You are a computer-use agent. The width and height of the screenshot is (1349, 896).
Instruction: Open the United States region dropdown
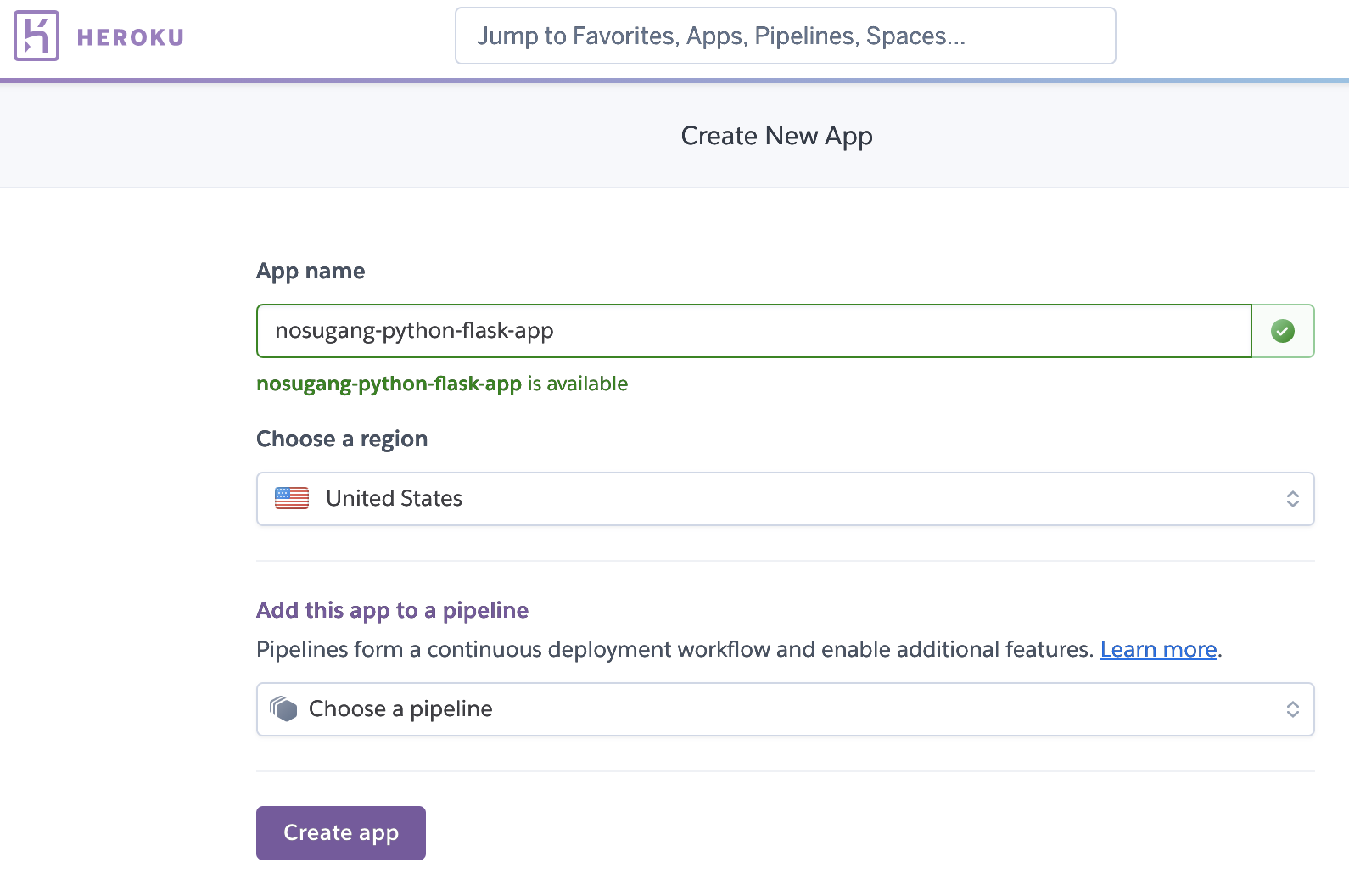(x=785, y=499)
